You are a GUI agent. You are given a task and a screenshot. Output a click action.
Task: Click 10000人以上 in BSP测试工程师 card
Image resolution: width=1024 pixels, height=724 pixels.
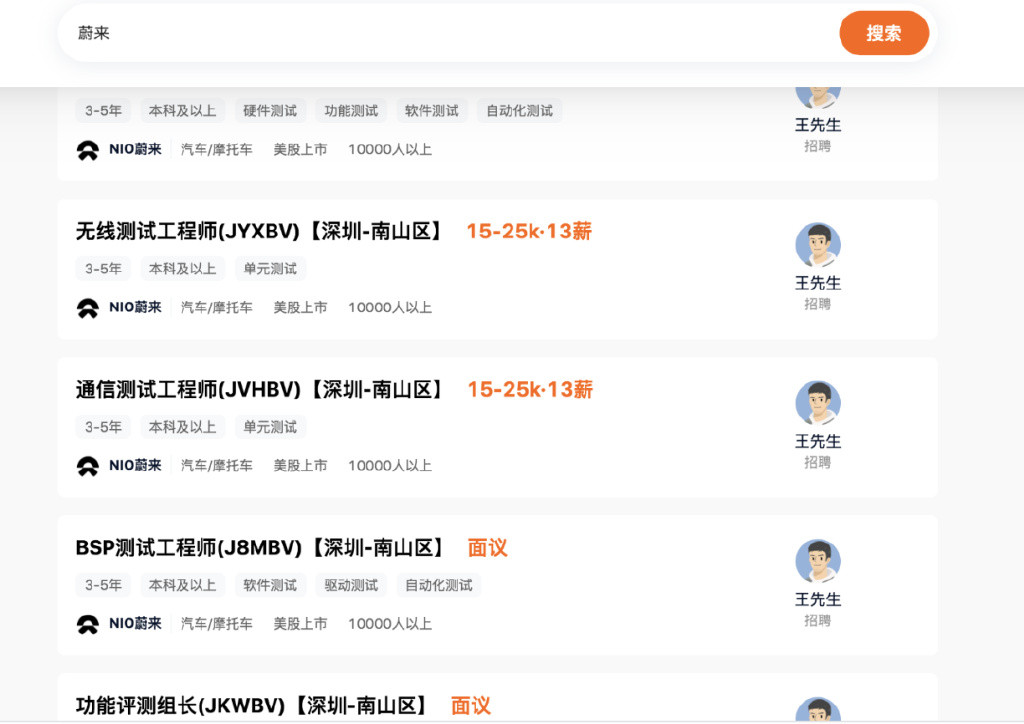click(x=390, y=624)
